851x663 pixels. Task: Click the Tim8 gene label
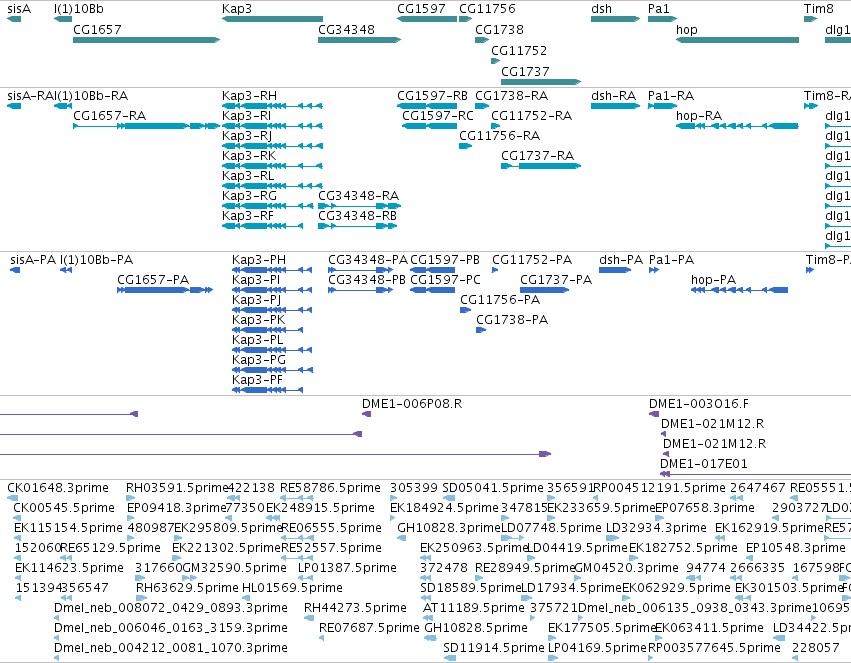[818, 9]
